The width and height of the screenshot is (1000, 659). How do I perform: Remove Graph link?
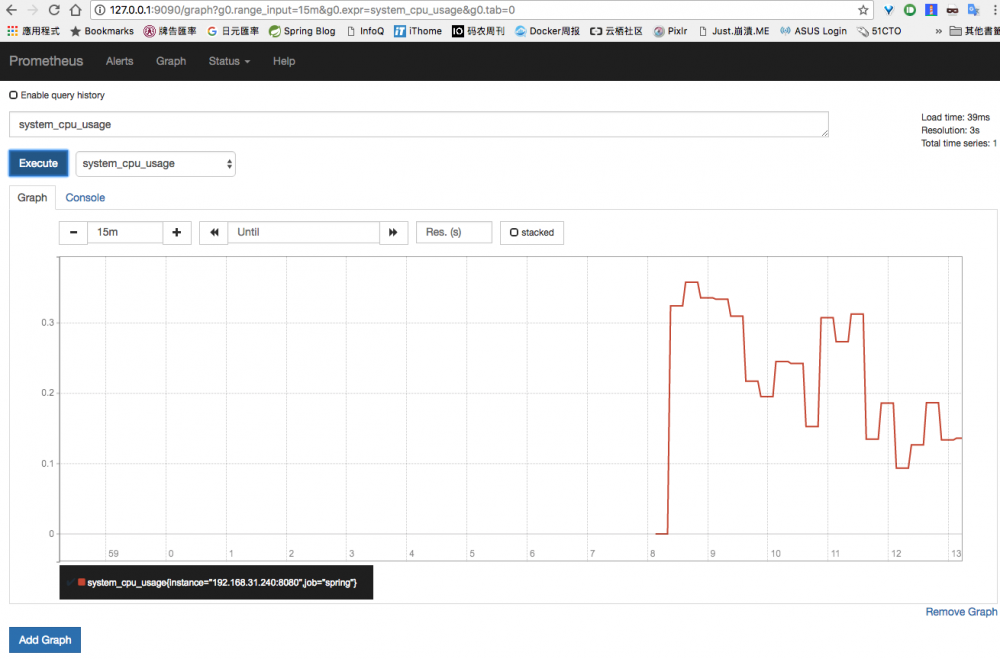point(961,612)
